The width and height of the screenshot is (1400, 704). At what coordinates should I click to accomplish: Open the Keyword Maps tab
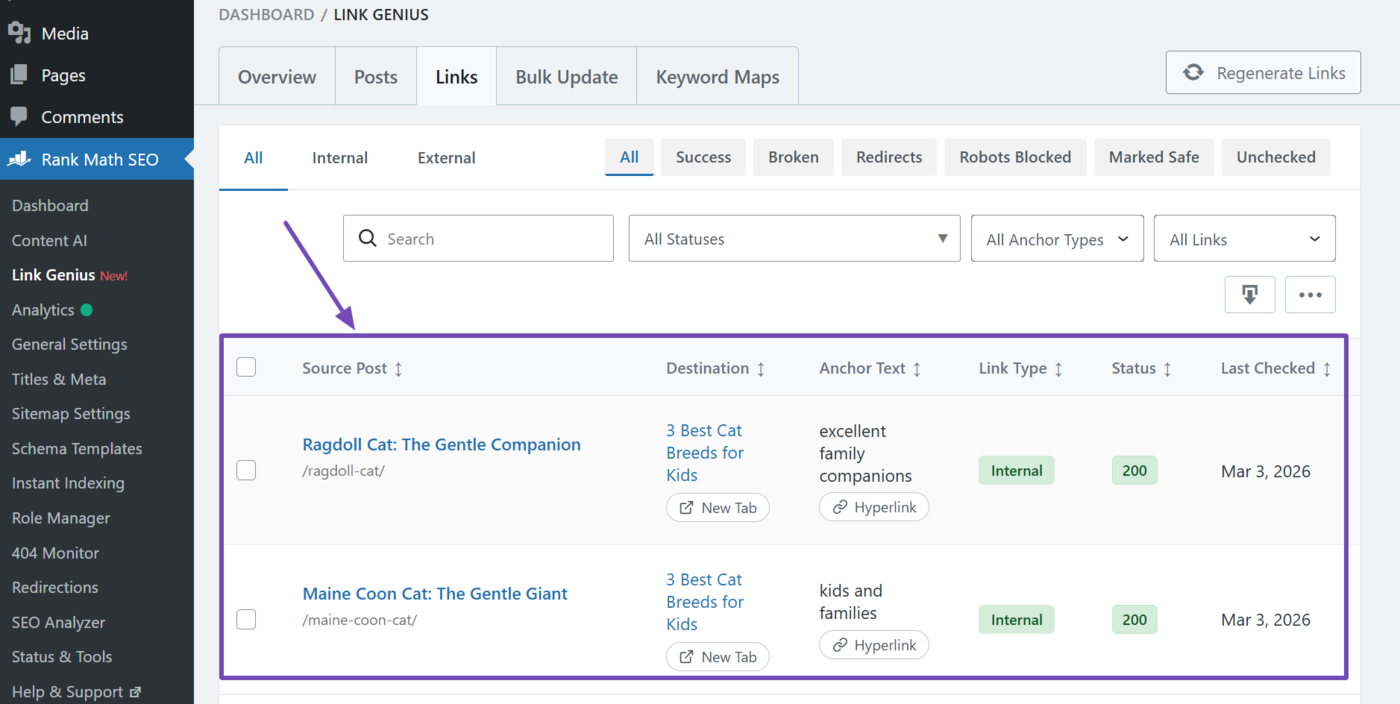click(717, 77)
